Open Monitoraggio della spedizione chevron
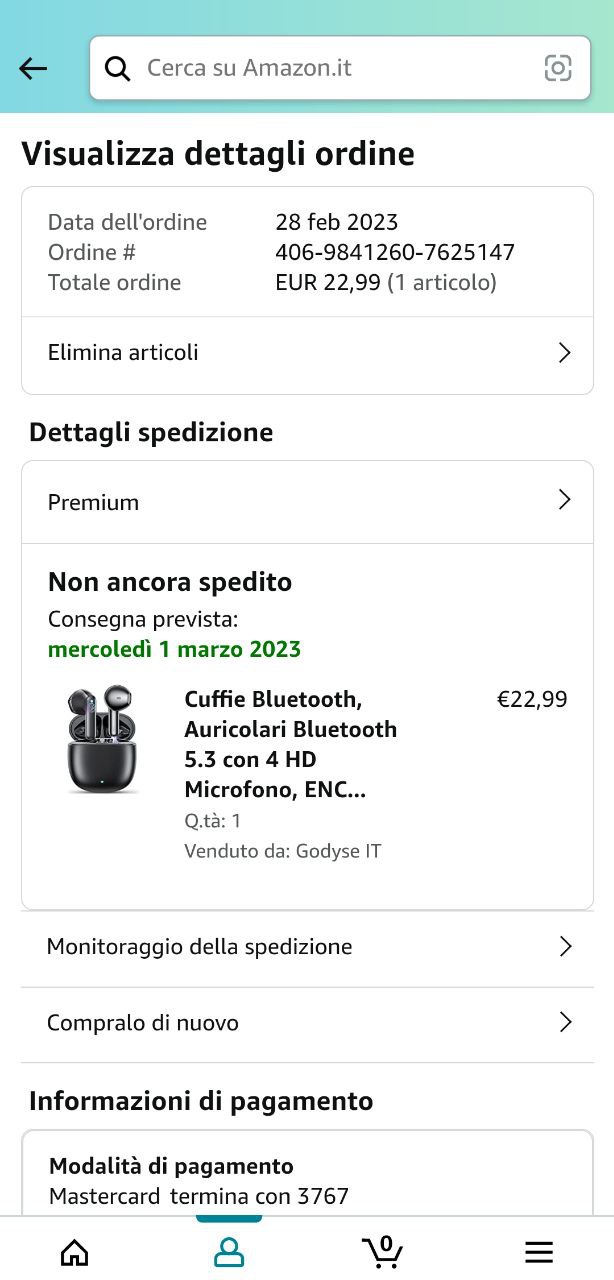The image size is (614, 1280). (x=565, y=947)
